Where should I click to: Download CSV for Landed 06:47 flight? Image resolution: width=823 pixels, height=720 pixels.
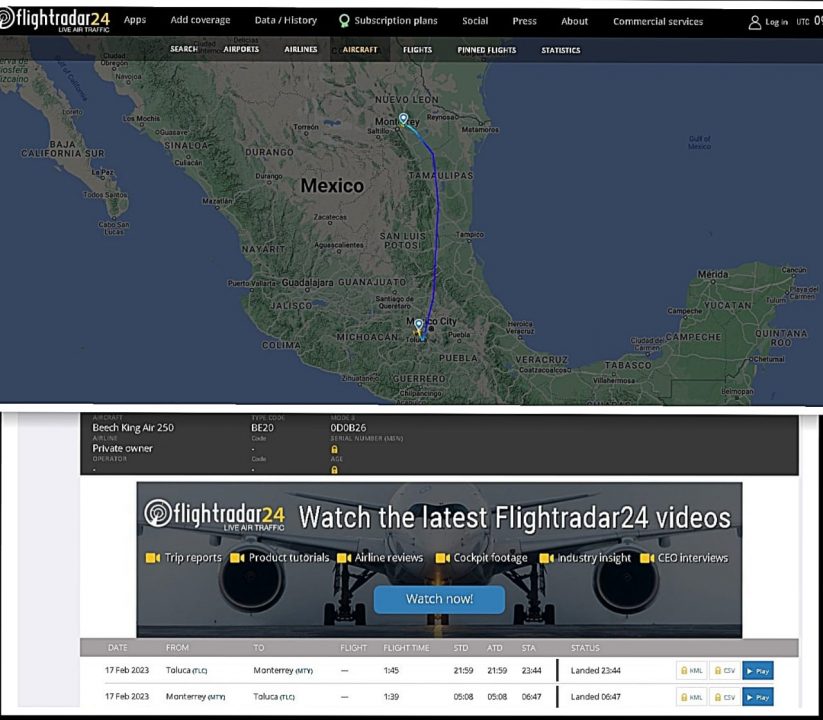[724, 697]
